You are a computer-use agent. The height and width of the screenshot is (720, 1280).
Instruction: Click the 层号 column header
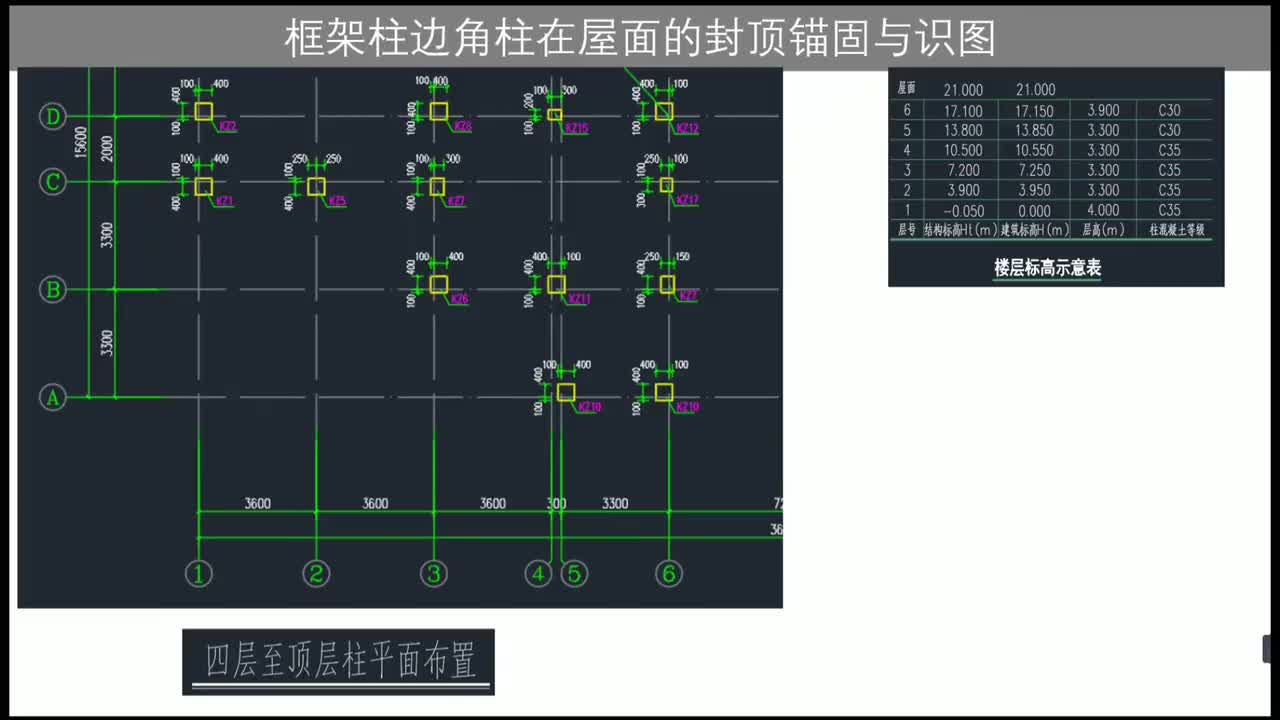[x=906, y=230]
